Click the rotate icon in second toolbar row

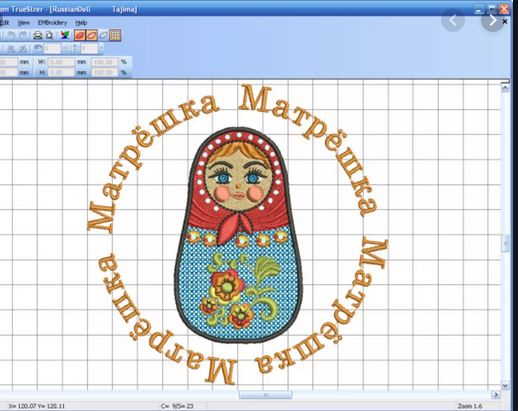38,49
